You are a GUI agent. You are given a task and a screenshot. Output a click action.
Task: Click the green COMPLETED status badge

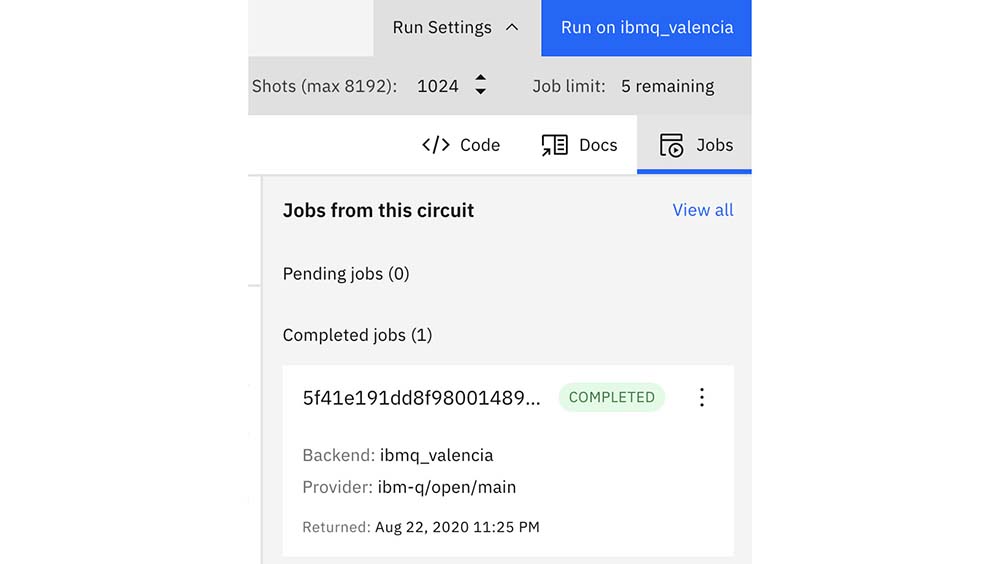612,397
